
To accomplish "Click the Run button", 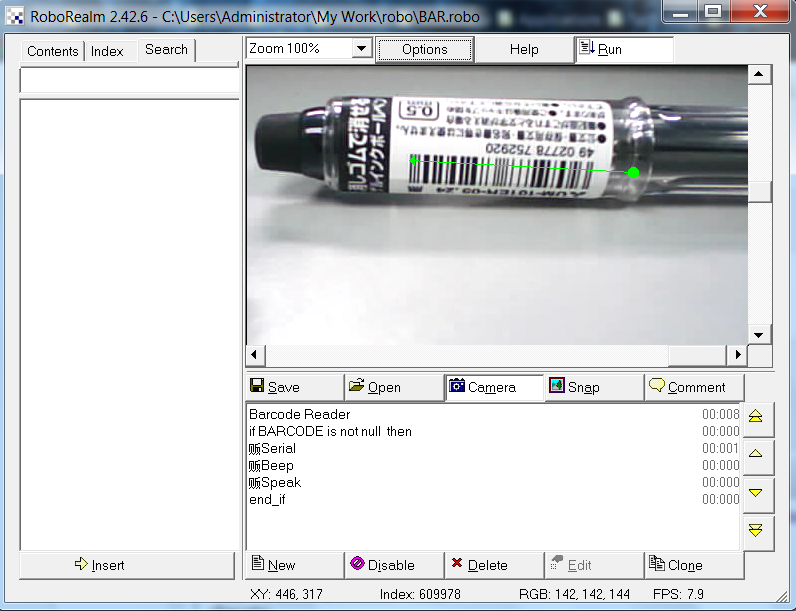I will (x=624, y=49).
